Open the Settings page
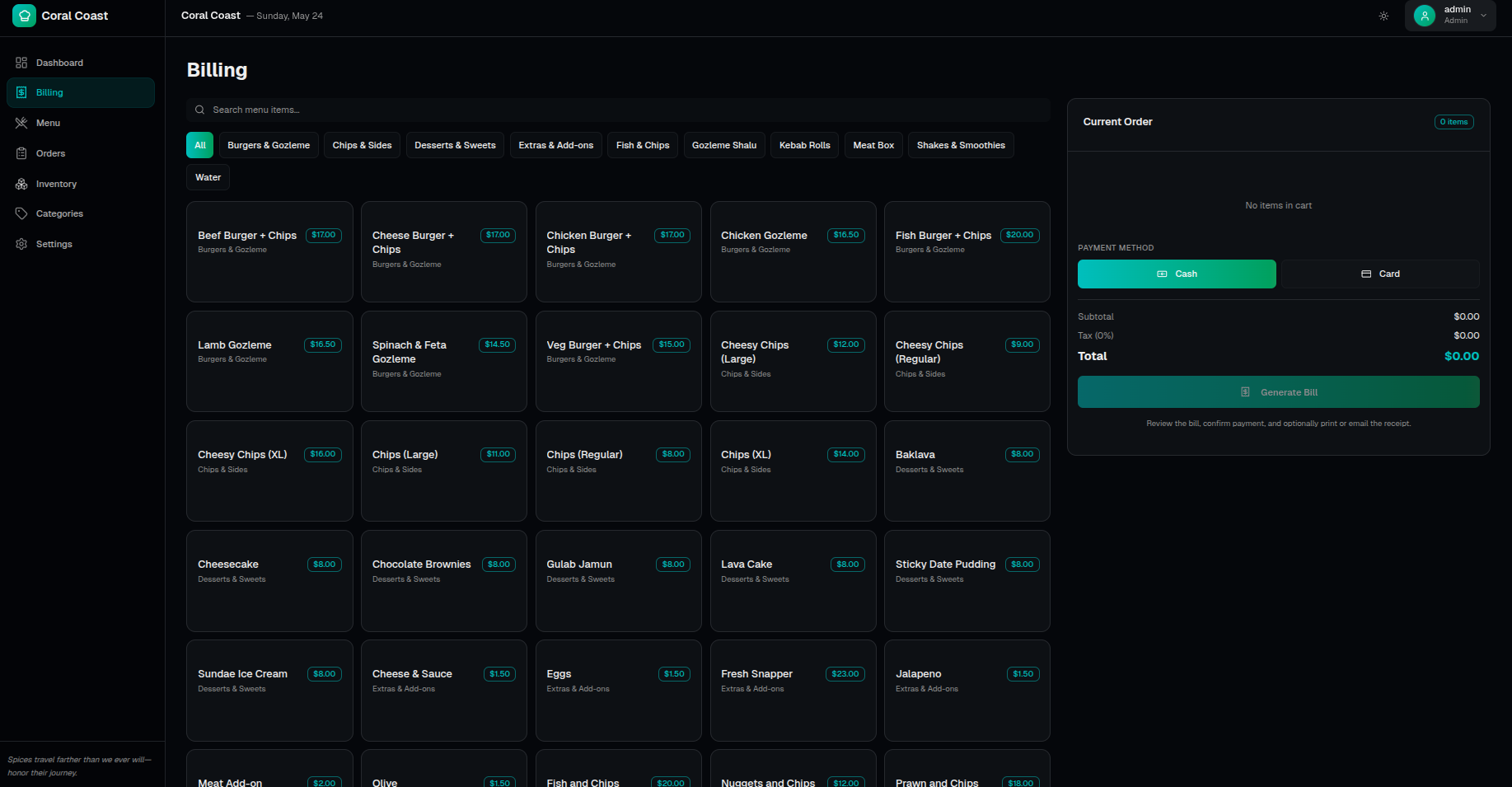The image size is (1512, 787). [x=81, y=244]
